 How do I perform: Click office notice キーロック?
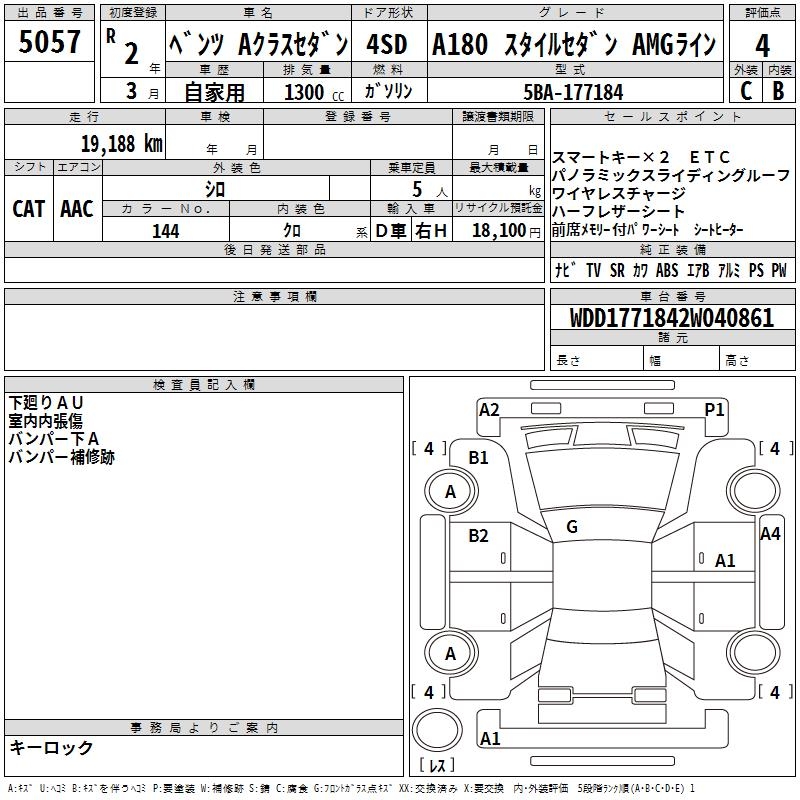point(52,747)
